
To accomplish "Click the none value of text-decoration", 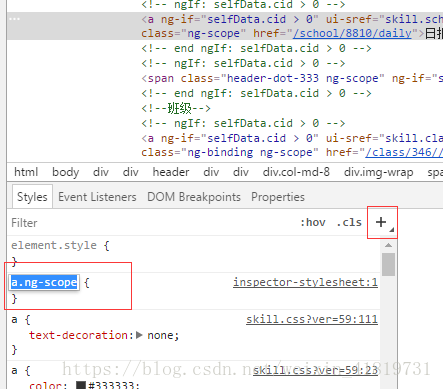I will [160, 335].
